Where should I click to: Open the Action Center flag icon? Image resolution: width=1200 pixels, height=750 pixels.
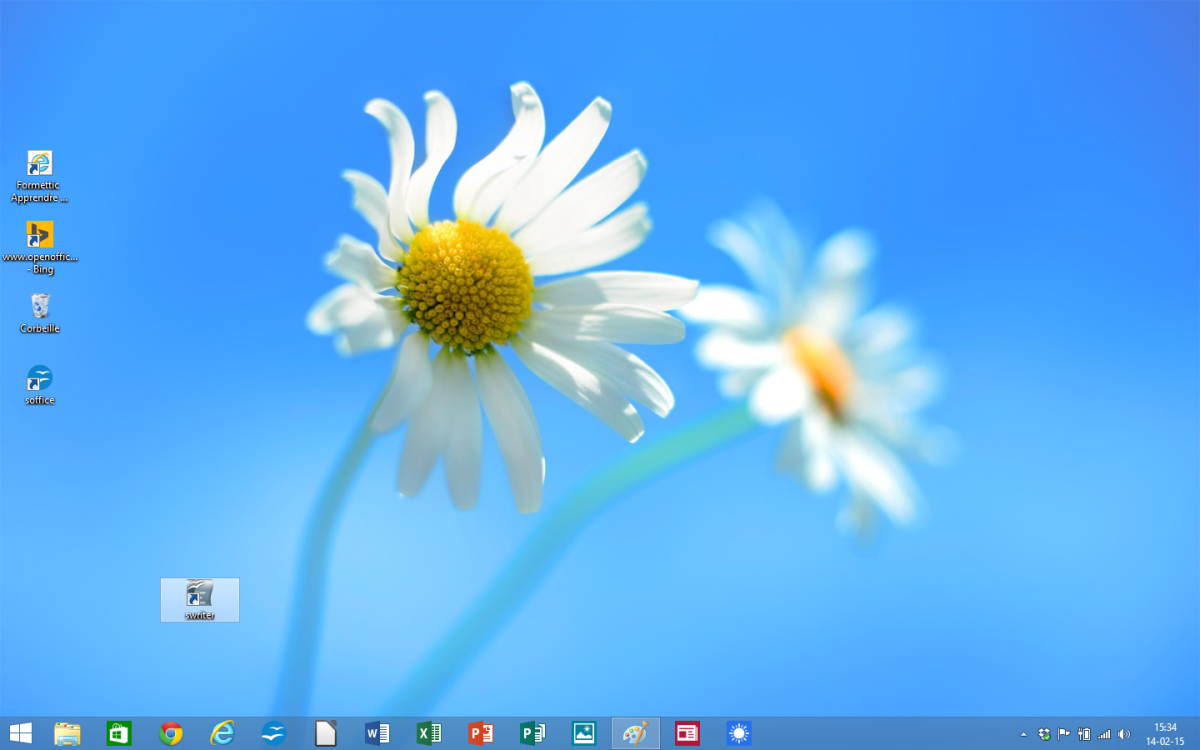1064,734
